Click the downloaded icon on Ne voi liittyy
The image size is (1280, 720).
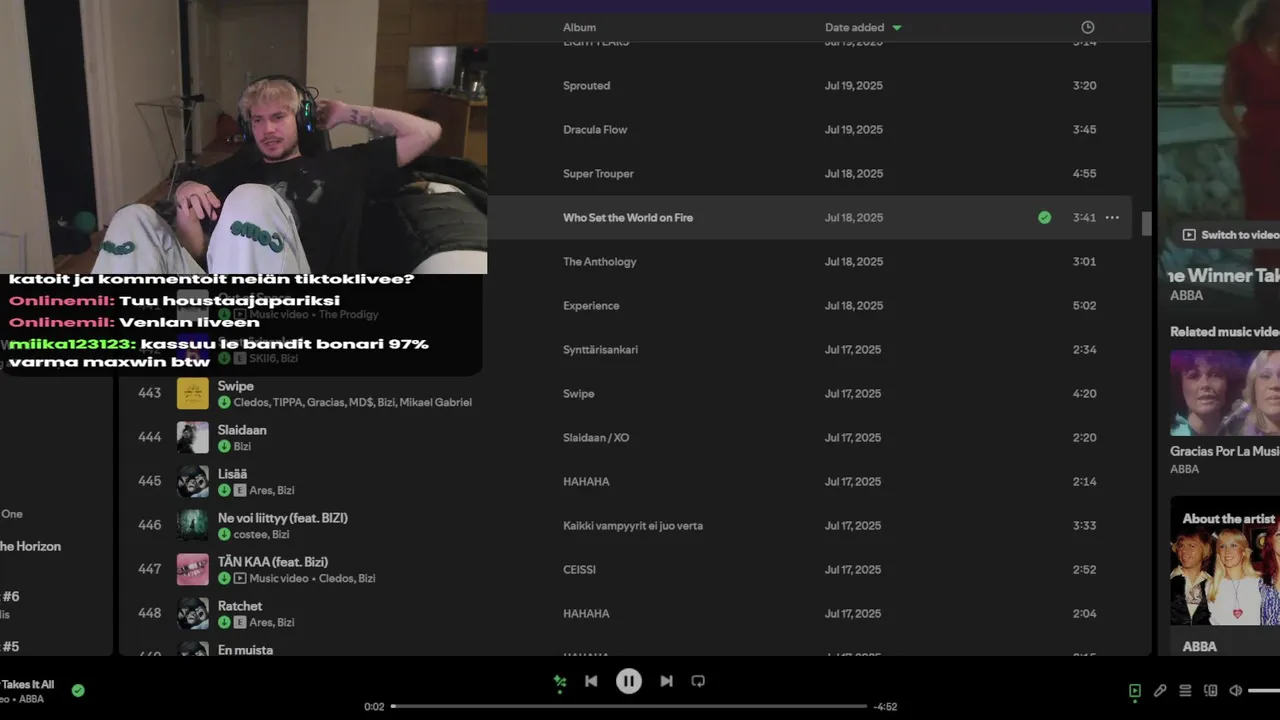point(224,534)
